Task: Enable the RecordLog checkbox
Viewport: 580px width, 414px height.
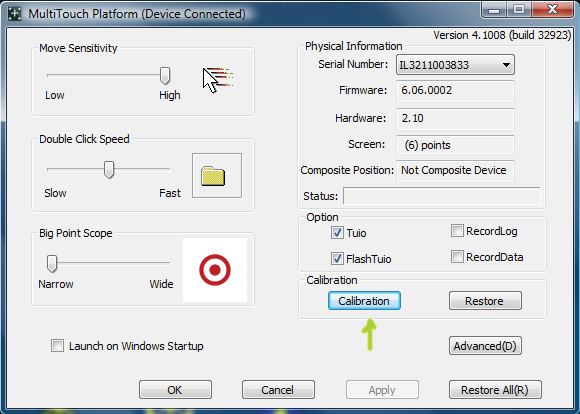Action: [x=457, y=231]
